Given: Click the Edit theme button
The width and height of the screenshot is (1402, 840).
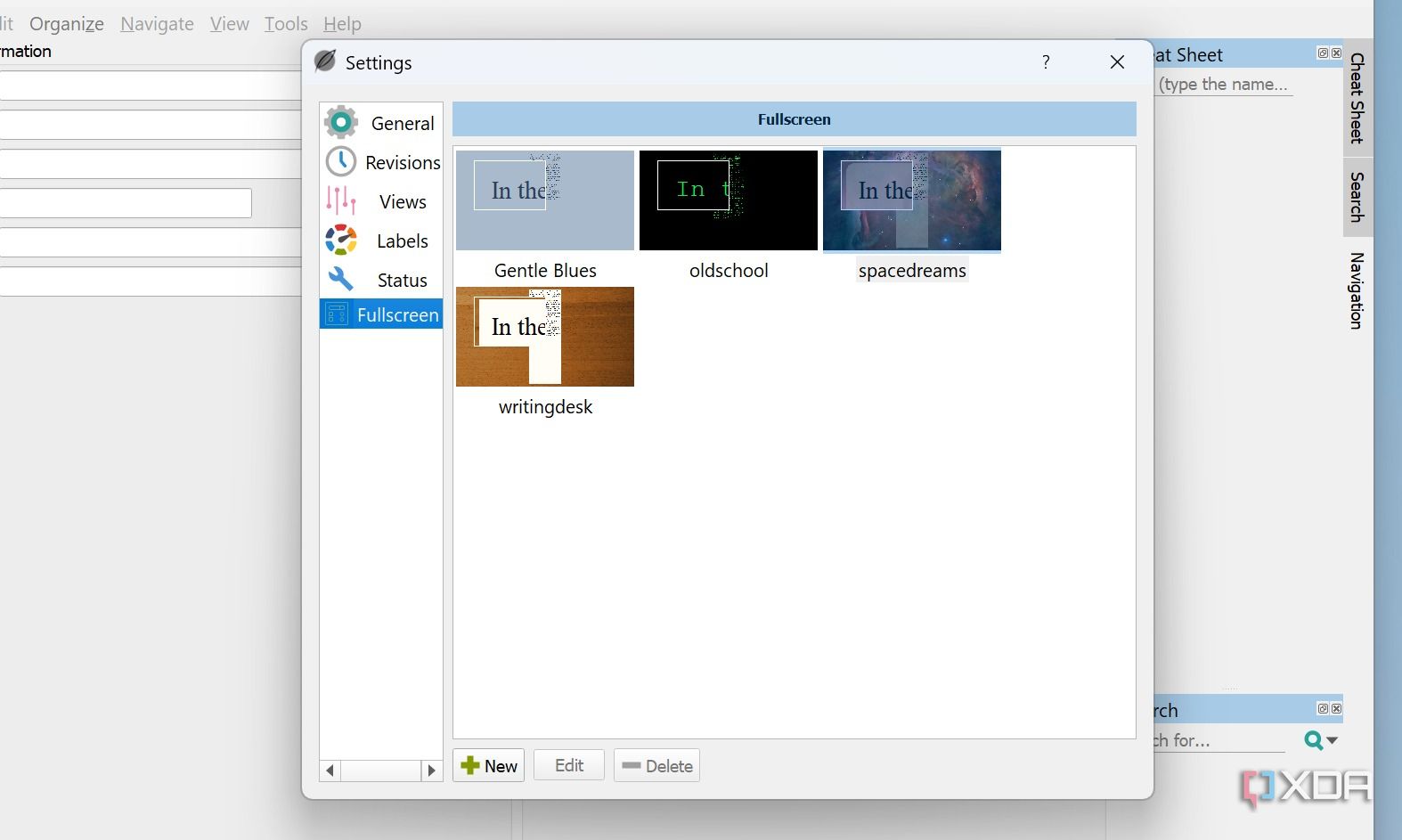Looking at the screenshot, I should pyautogui.click(x=569, y=765).
